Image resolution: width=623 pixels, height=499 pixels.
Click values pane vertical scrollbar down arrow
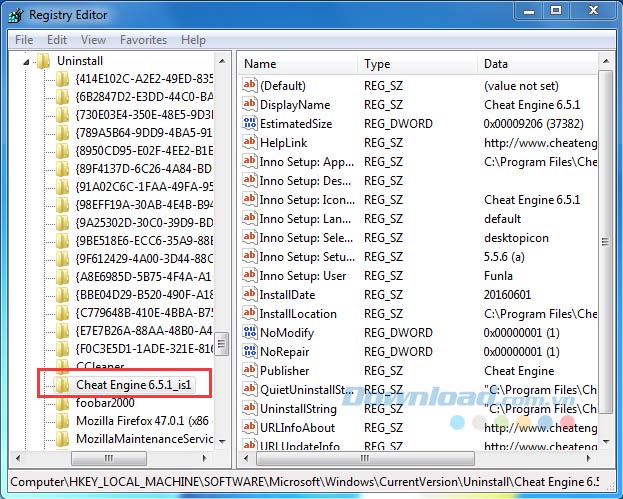pos(606,442)
